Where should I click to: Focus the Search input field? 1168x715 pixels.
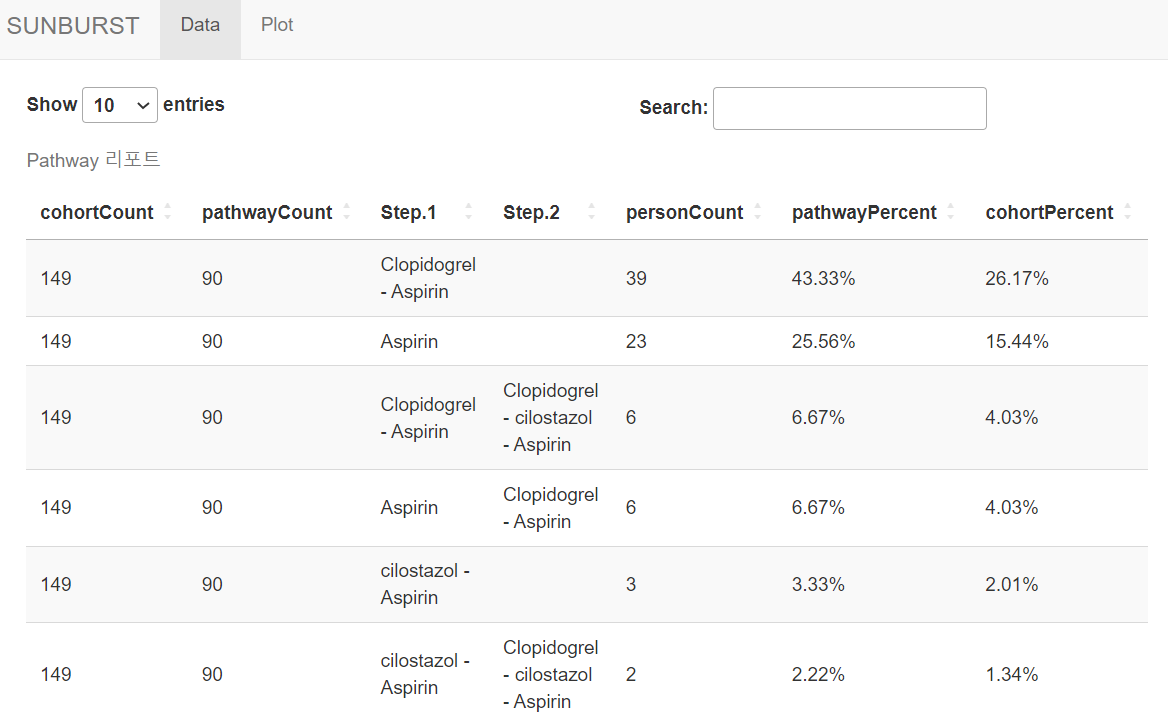849,109
